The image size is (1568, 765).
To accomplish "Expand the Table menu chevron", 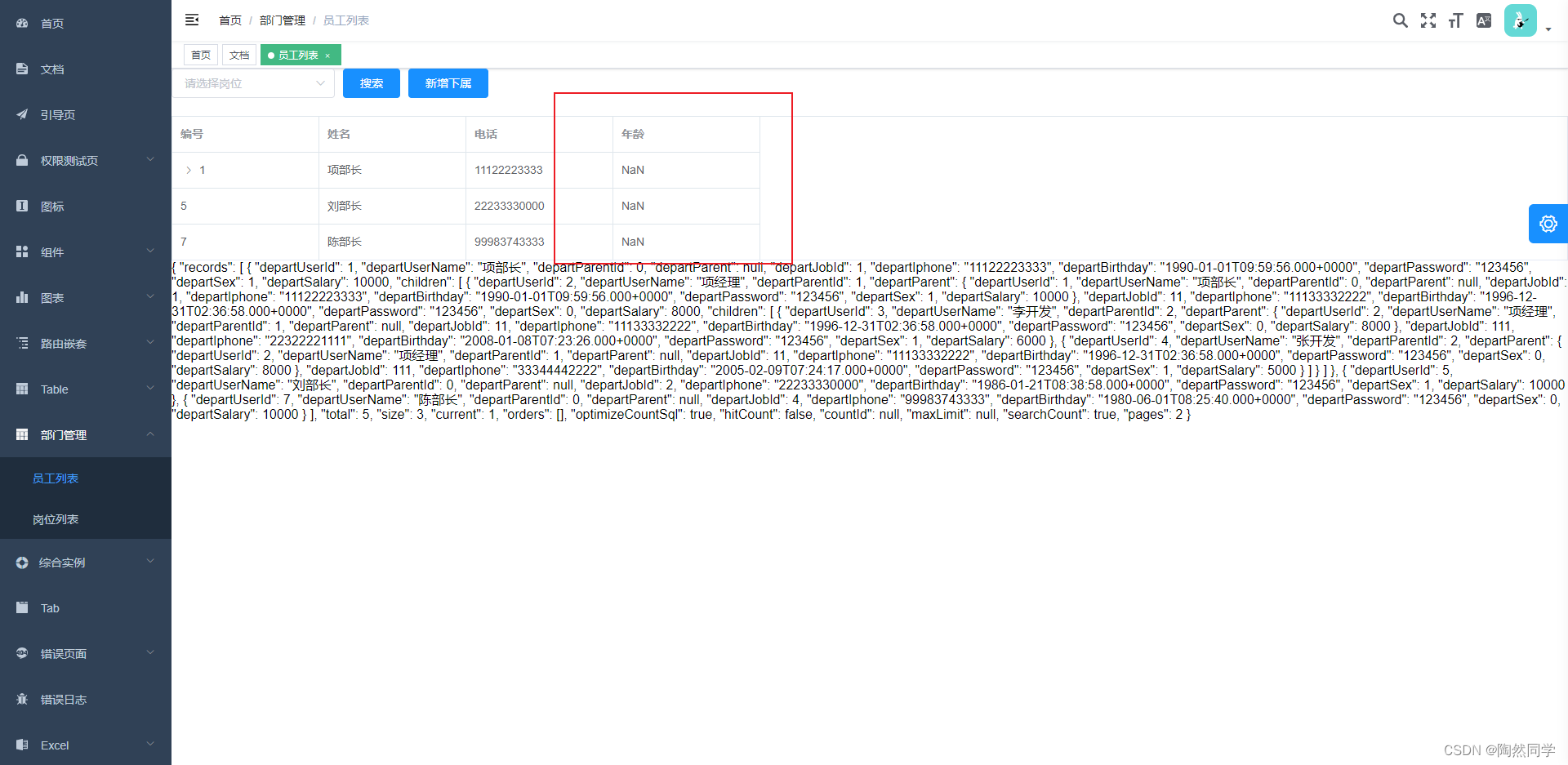I will coord(150,388).
